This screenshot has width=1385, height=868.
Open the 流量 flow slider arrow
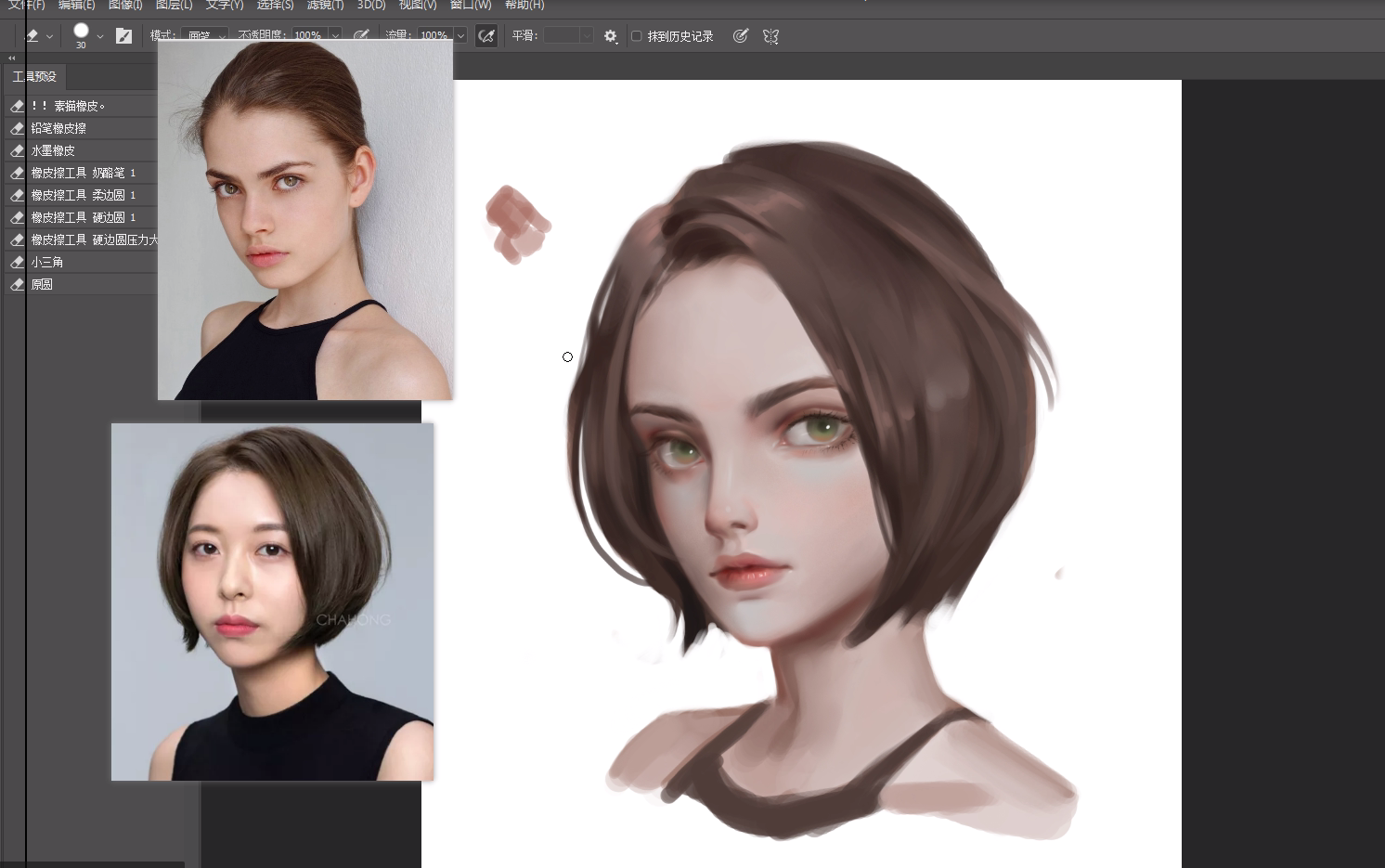(460, 36)
